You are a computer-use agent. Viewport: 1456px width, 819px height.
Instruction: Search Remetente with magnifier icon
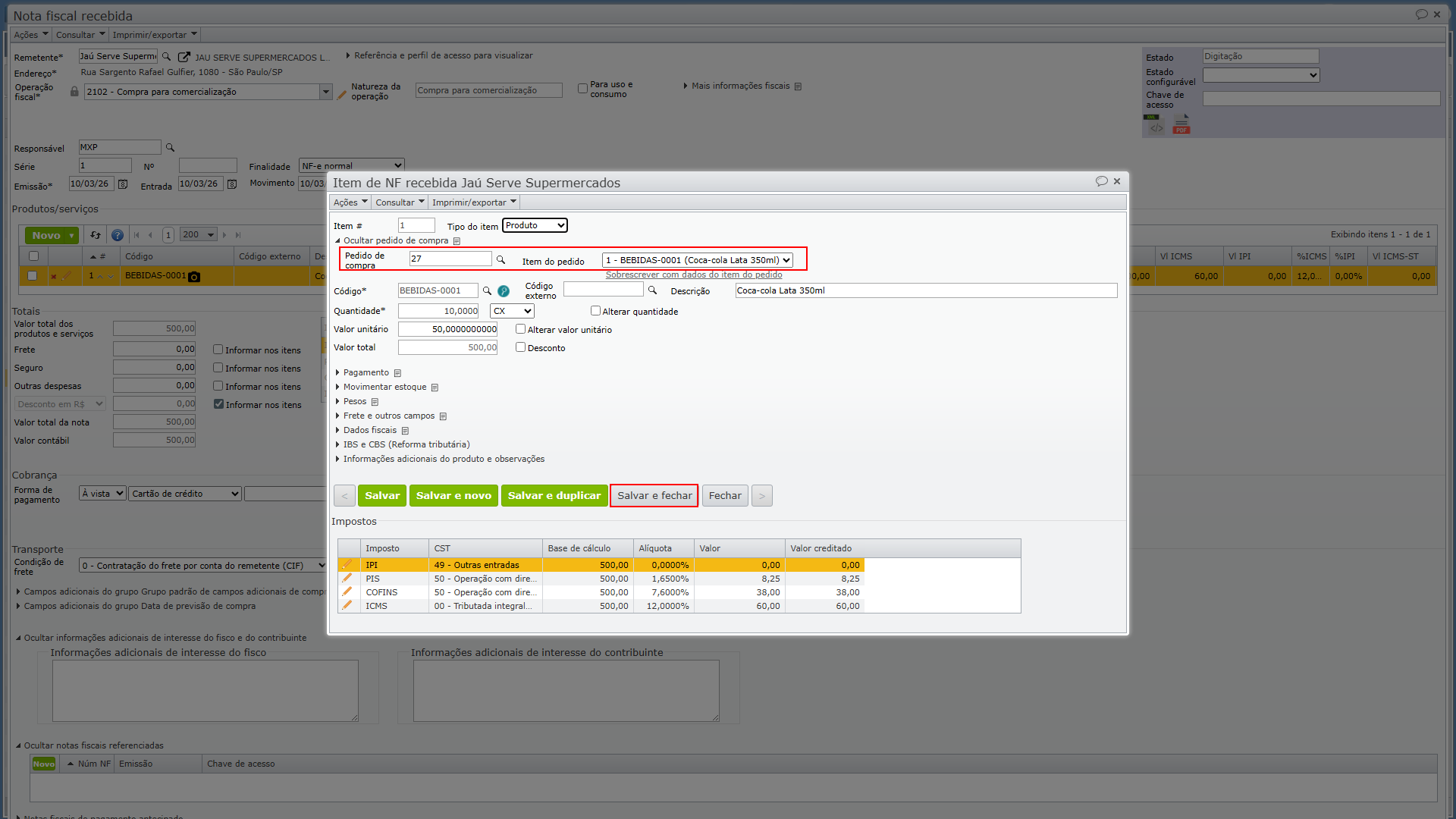point(167,56)
